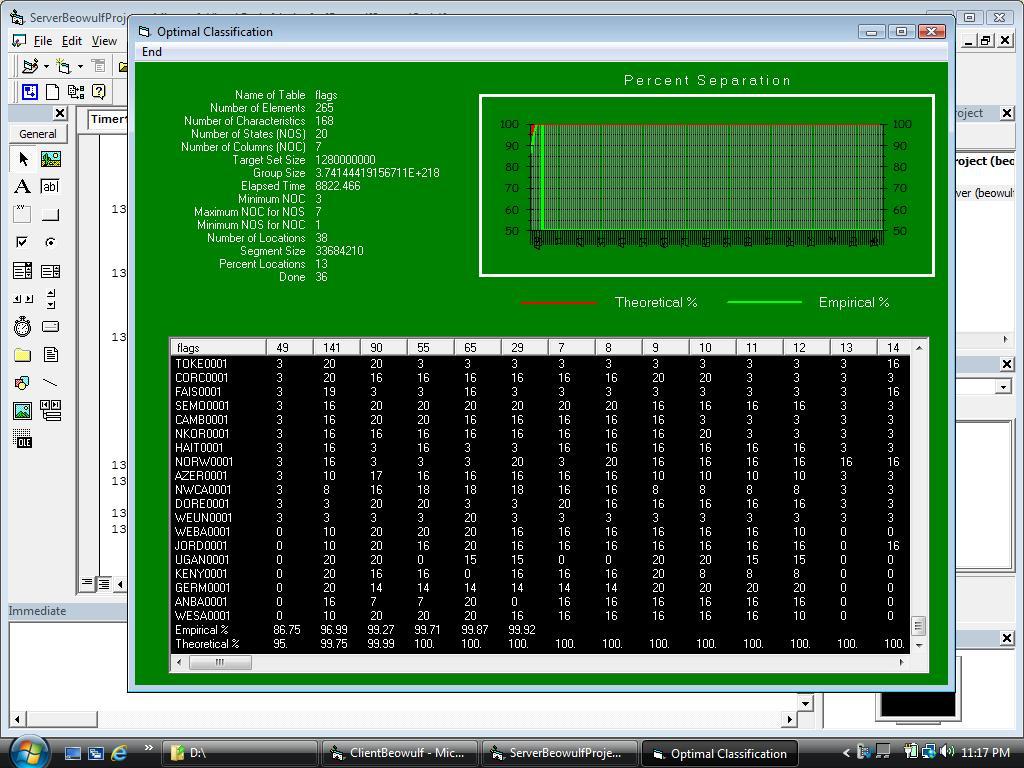Click the NORW0001 row label
The height and width of the screenshot is (768, 1024).
[x=204, y=462]
